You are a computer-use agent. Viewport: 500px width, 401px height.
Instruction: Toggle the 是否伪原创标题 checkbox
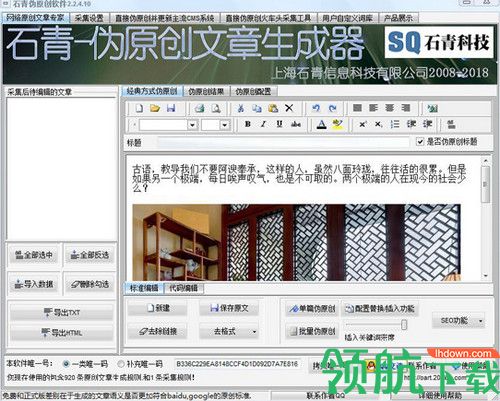click(x=420, y=142)
